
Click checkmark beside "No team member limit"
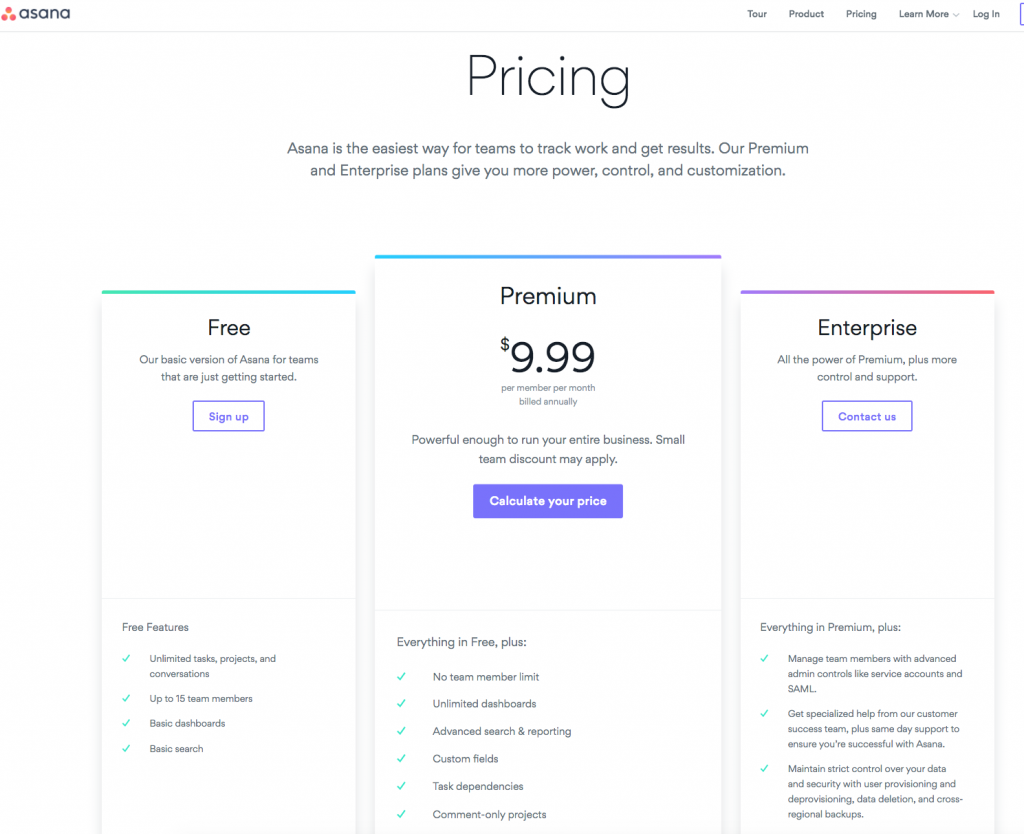click(401, 676)
